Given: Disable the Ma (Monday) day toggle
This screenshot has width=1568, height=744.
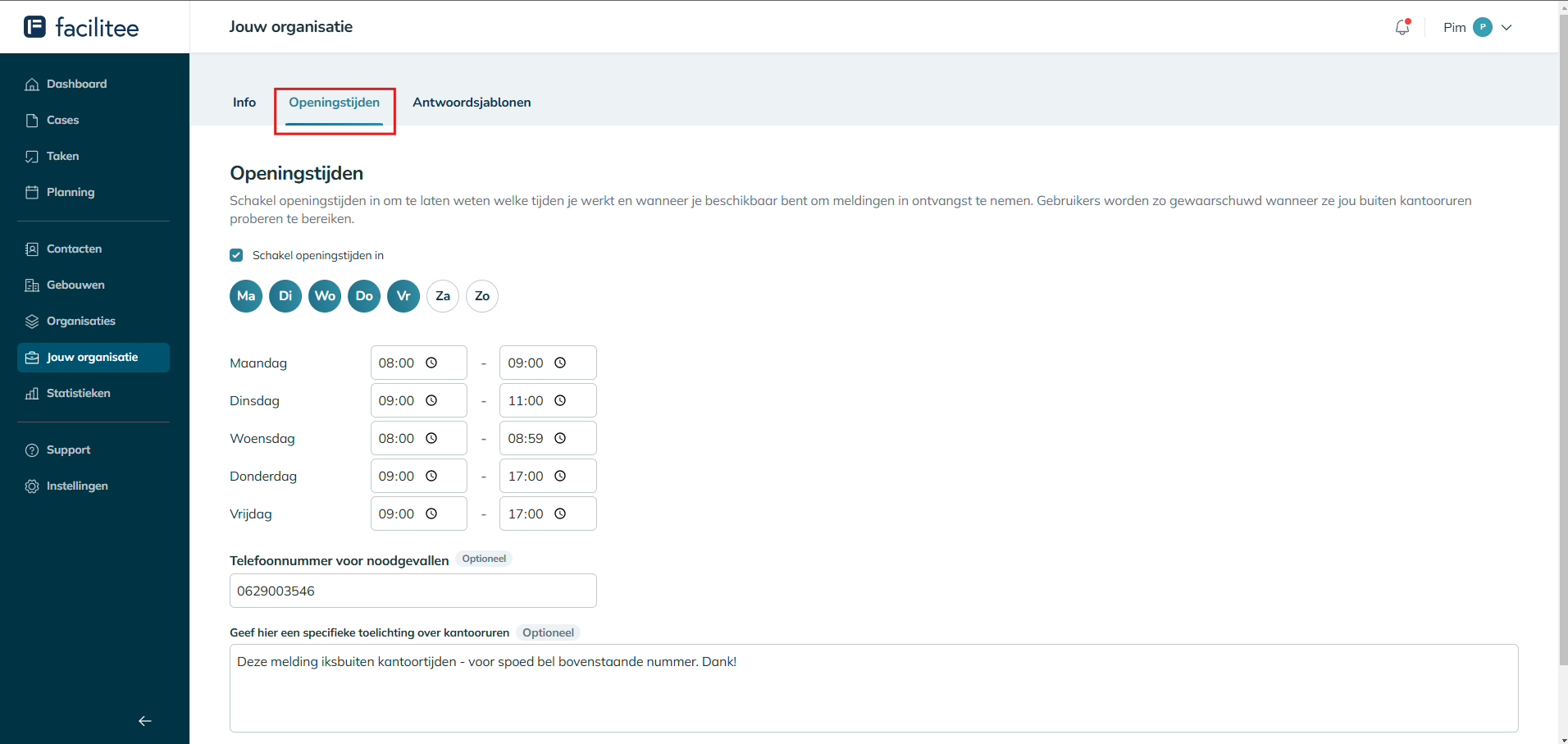Looking at the screenshot, I should coord(246,296).
